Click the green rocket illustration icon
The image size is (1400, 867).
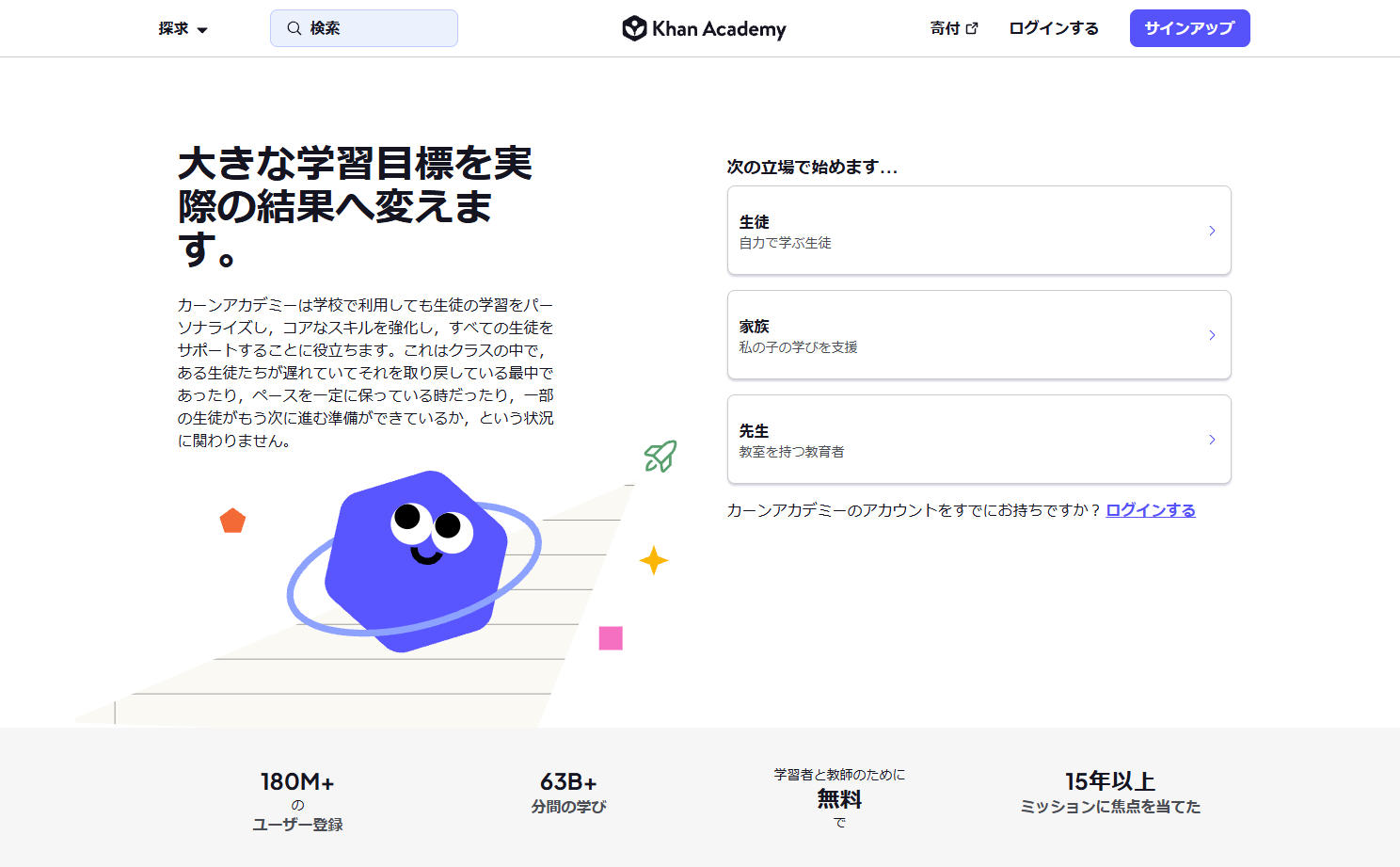(x=660, y=456)
